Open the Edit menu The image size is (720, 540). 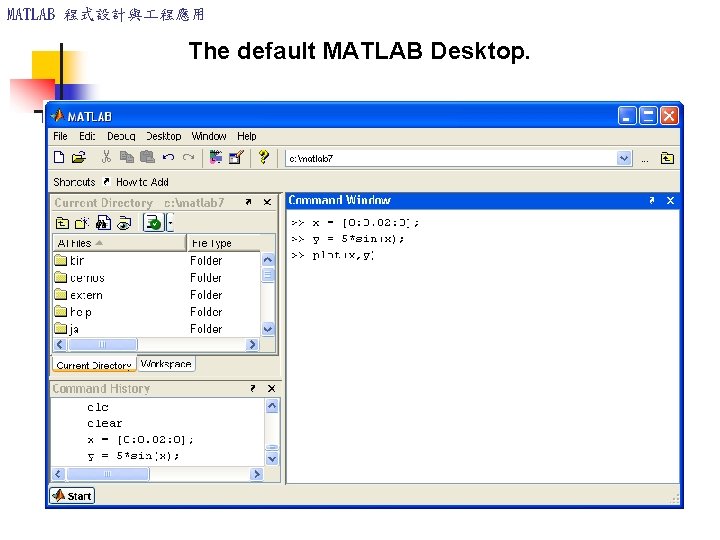[87, 136]
